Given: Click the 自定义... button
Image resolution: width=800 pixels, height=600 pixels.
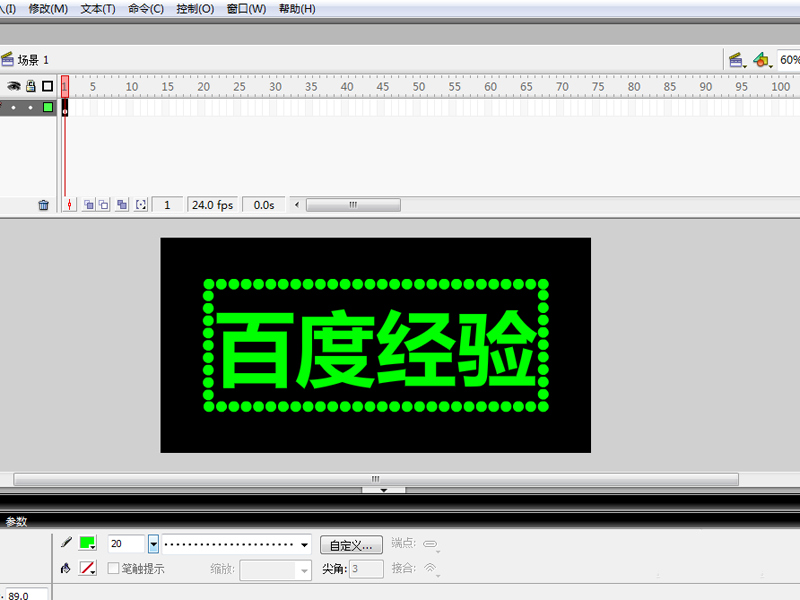Looking at the screenshot, I should [351, 545].
